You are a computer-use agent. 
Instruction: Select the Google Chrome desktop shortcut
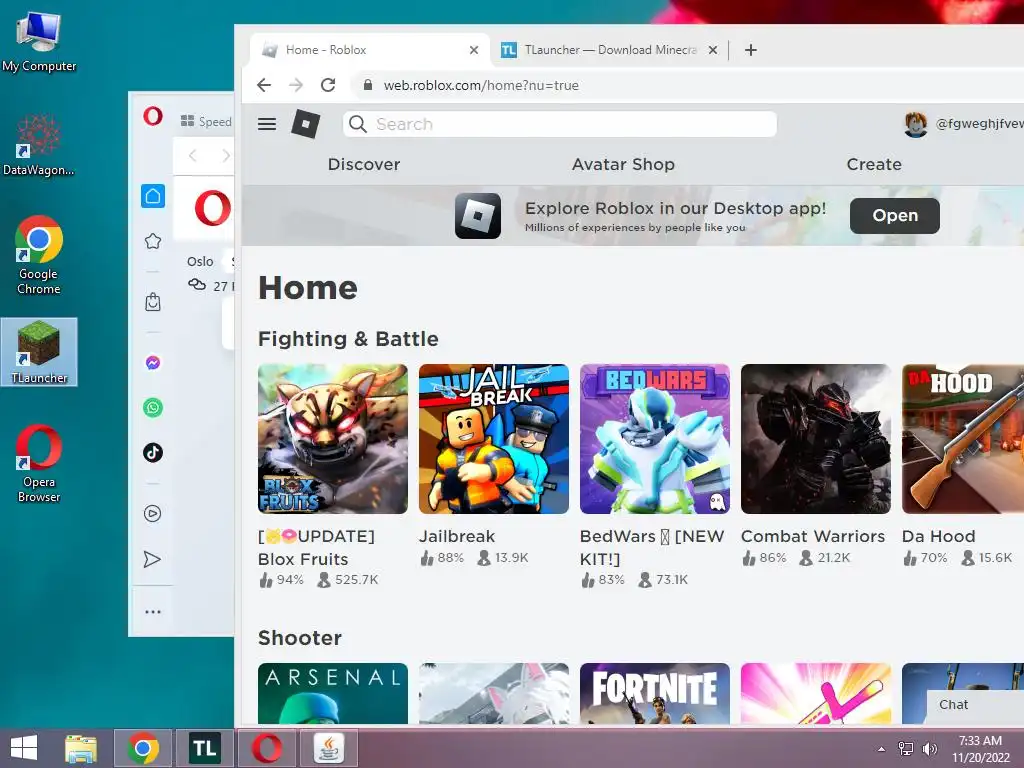tap(39, 255)
